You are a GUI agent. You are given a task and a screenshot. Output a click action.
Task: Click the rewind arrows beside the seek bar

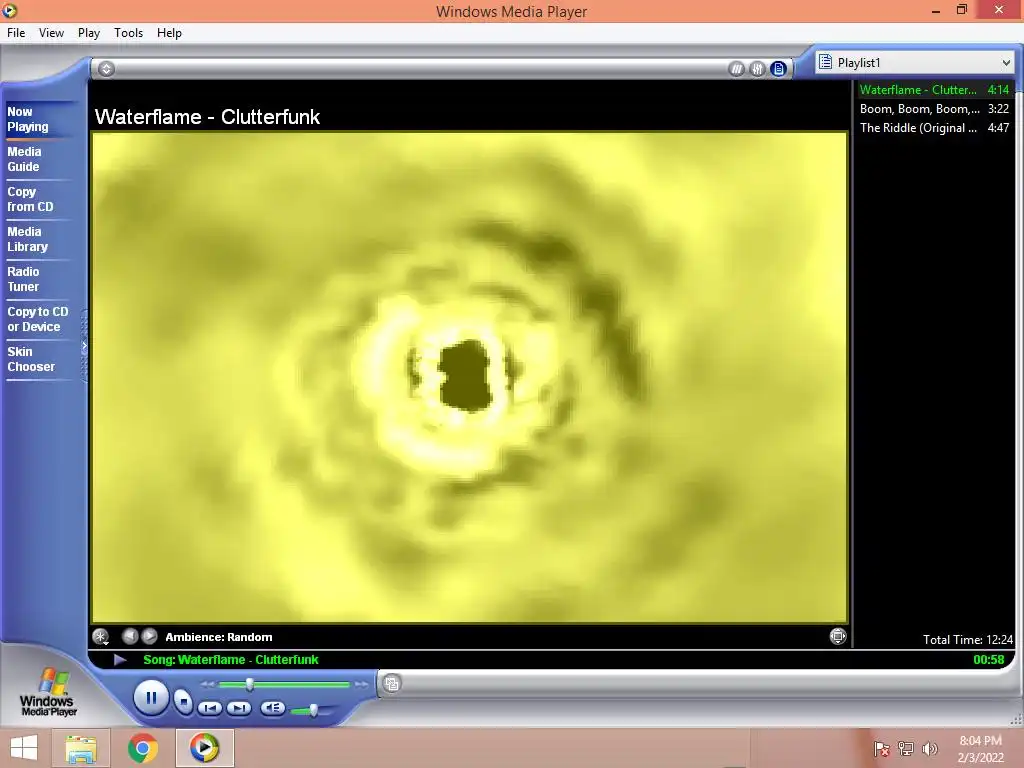tap(208, 684)
